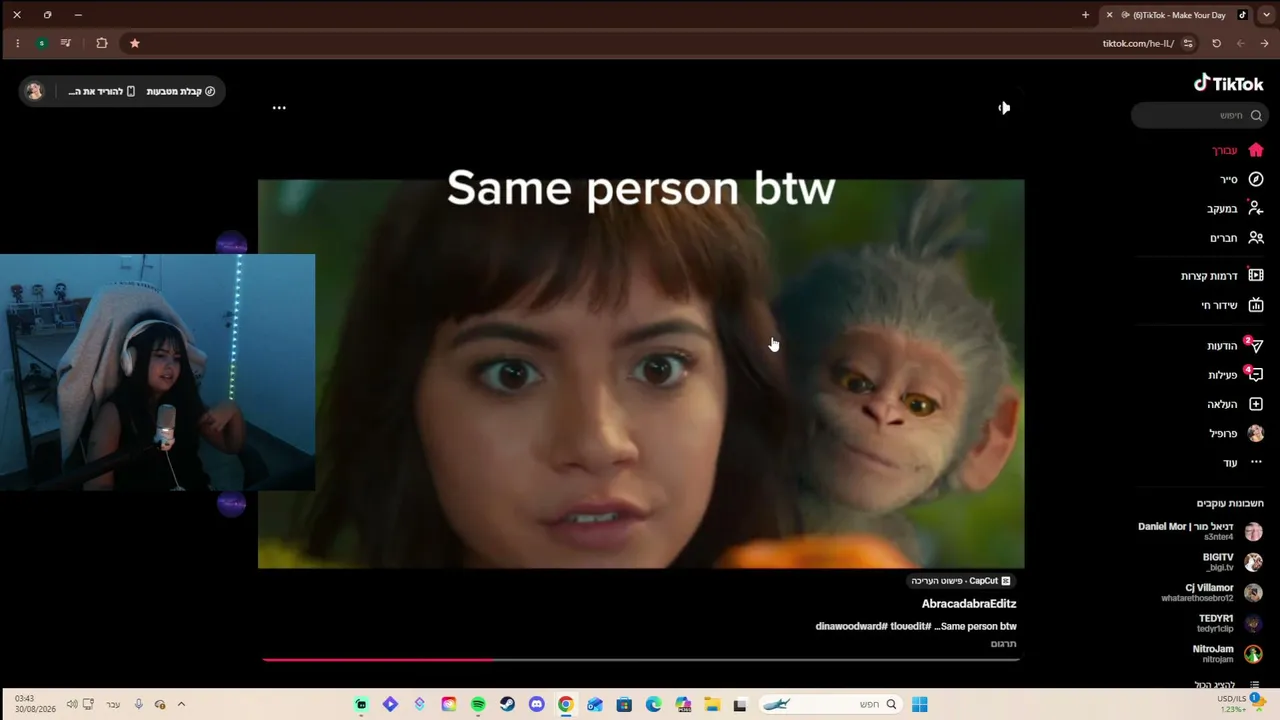Viewport: 1280px width, 720px height.
Task: Click the 'סייר' Explore menu label
Action: [x=1229, y=179]
